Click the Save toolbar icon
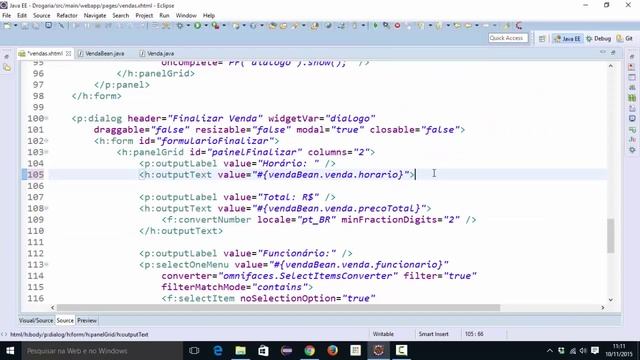This screenshot has width=640, height=360. (25, 26)
